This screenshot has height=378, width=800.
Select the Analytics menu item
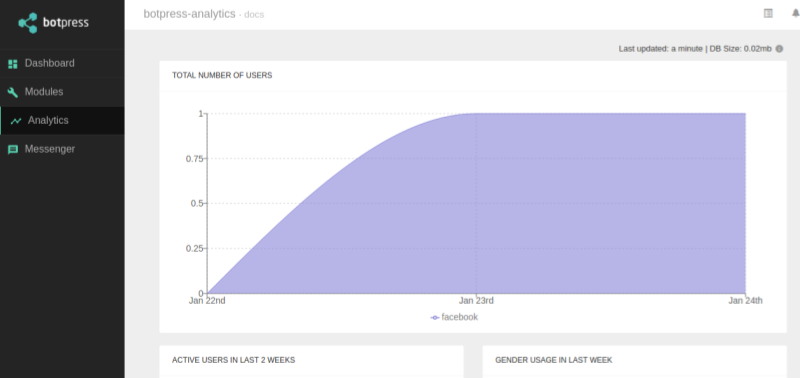coord(62,120)
